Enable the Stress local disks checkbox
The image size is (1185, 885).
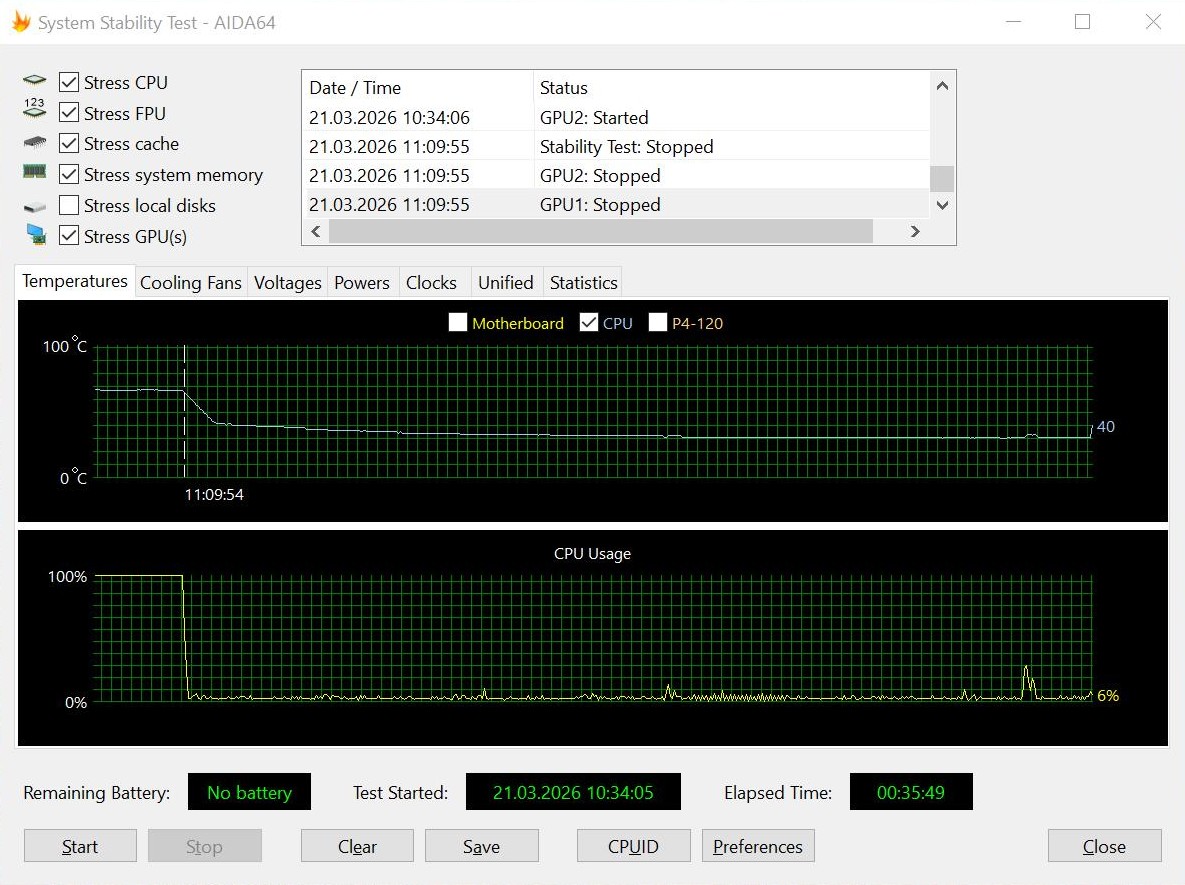[x=69, y=205]
